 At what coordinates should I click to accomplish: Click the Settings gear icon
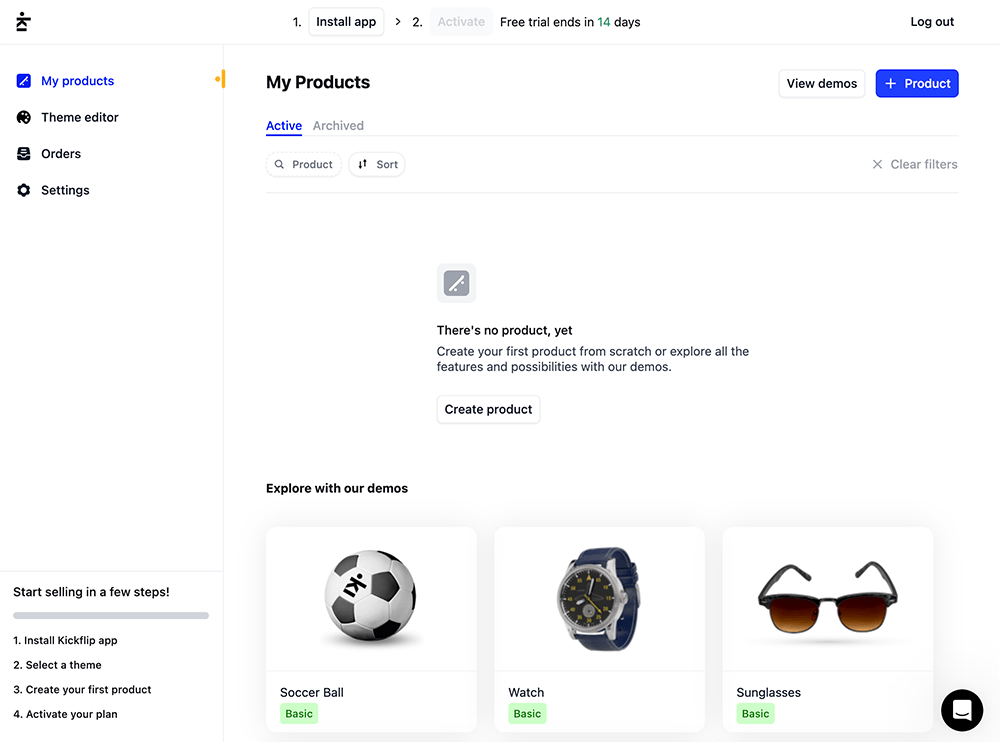pos(24,190)
